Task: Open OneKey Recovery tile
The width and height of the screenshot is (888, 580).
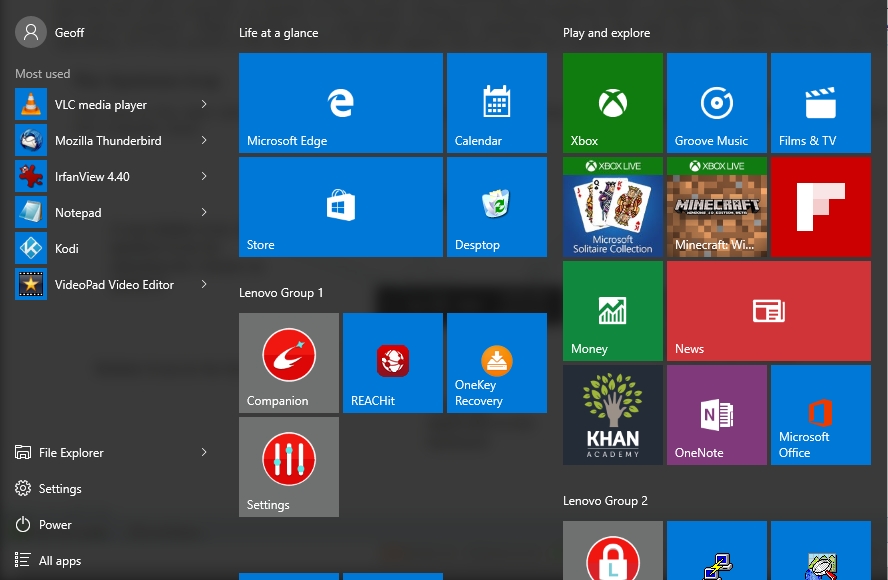Action: click(496, 363)
